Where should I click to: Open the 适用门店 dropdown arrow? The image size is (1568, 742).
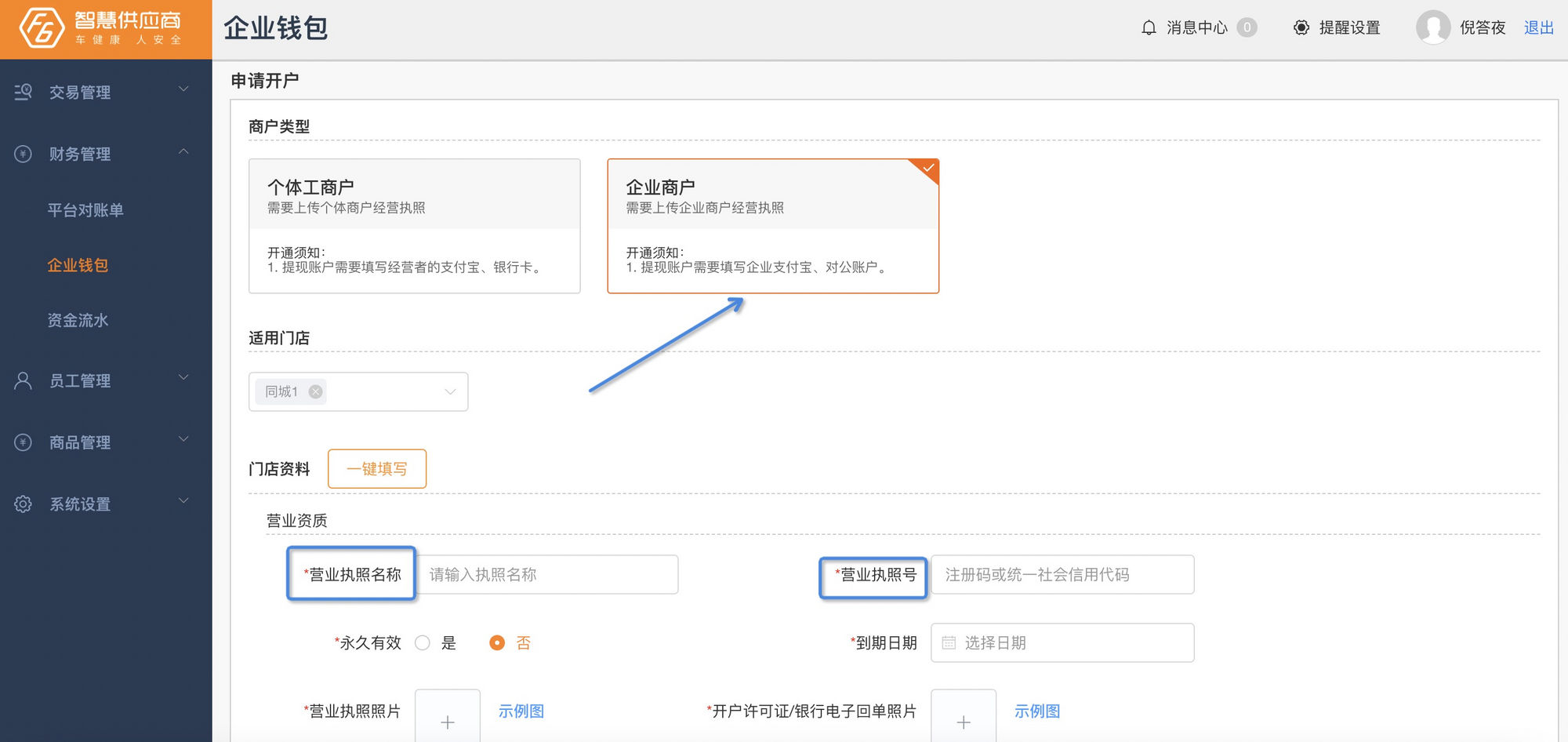(450, 391)
